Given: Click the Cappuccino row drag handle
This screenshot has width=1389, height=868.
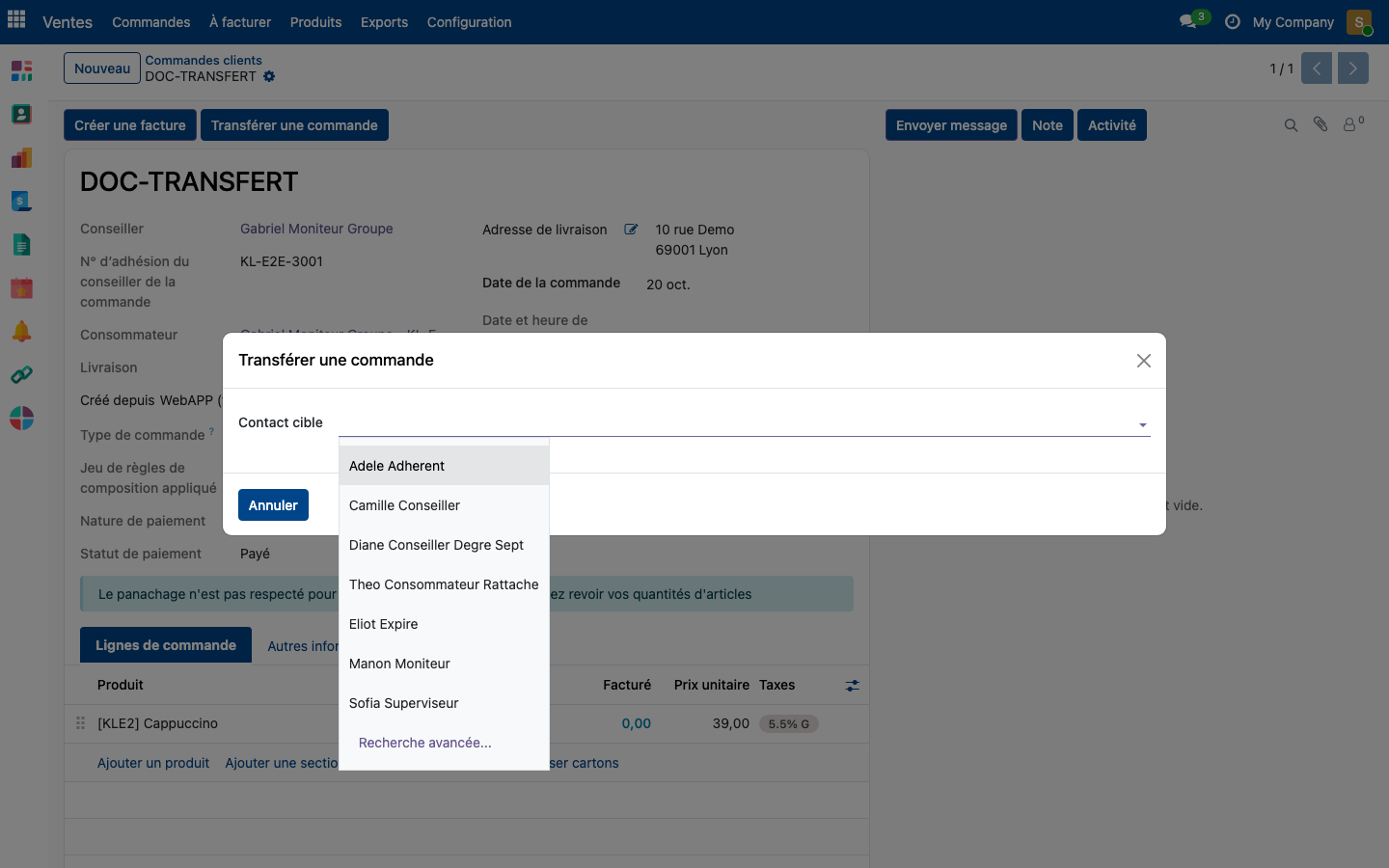Looking at the screenshot, I should pos(81,723).
